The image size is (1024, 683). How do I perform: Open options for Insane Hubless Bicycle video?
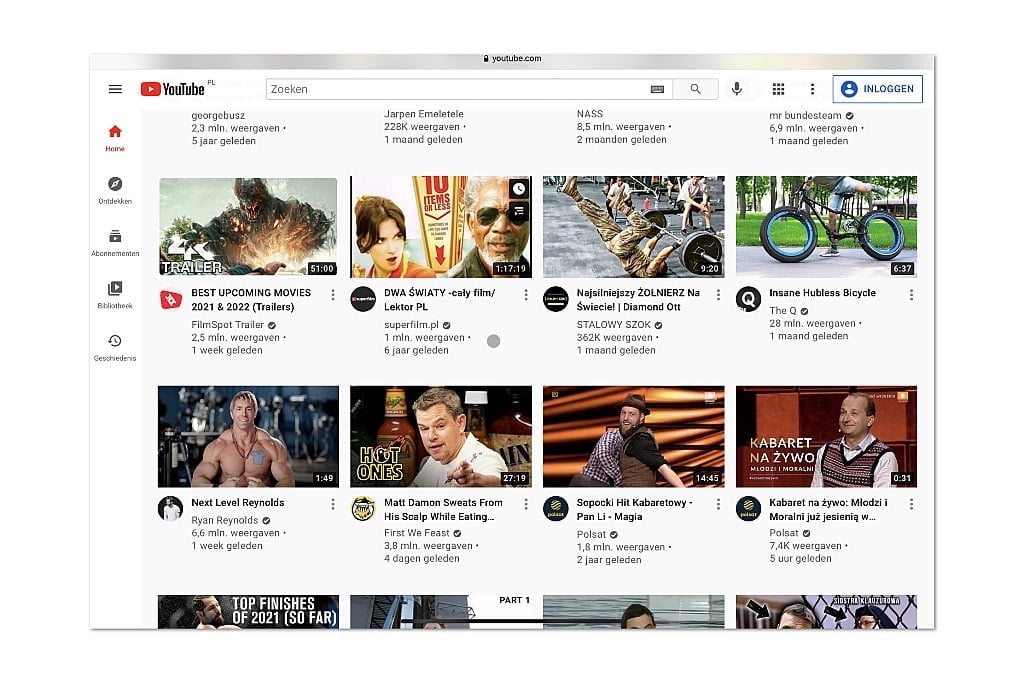coord(911,295)
